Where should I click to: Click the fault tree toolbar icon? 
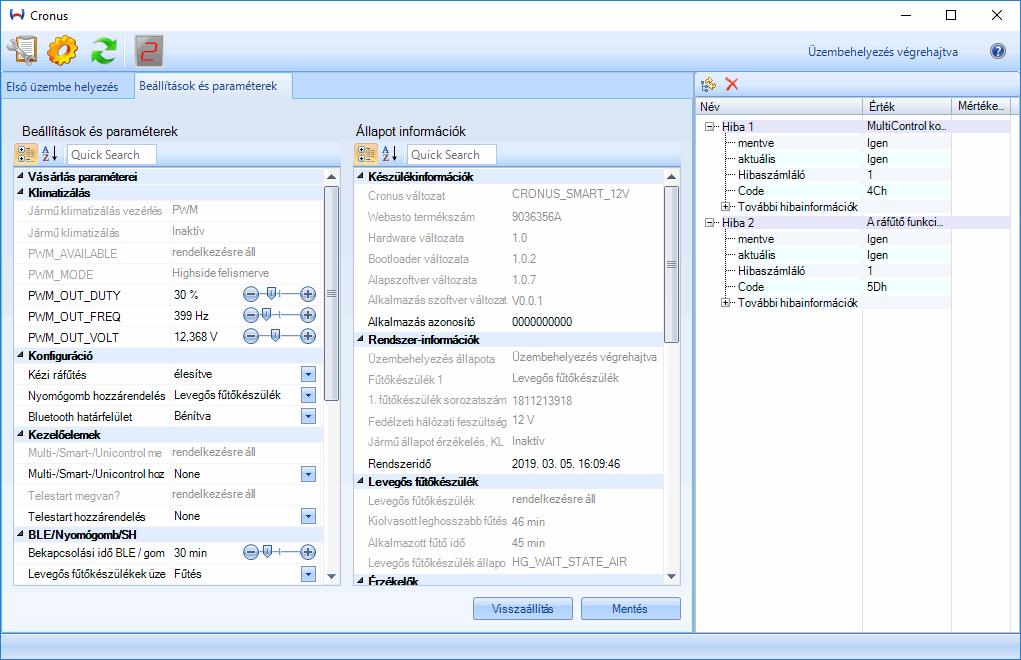point(708,84)
